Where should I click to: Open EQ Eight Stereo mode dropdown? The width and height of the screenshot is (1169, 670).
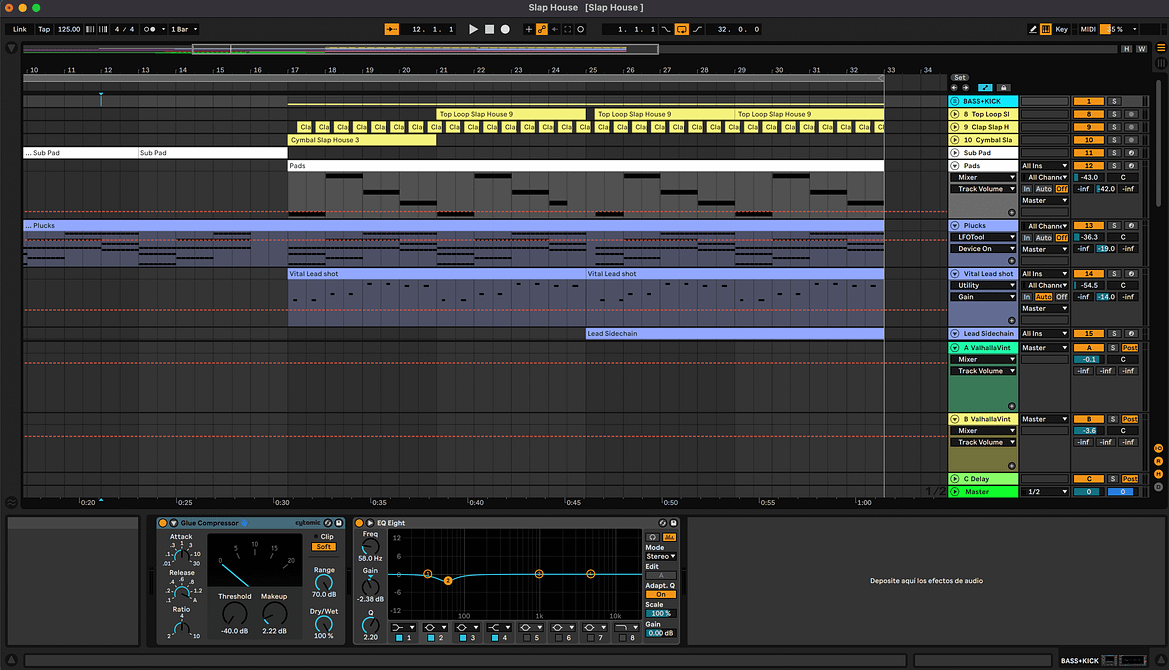pos(660,556)
